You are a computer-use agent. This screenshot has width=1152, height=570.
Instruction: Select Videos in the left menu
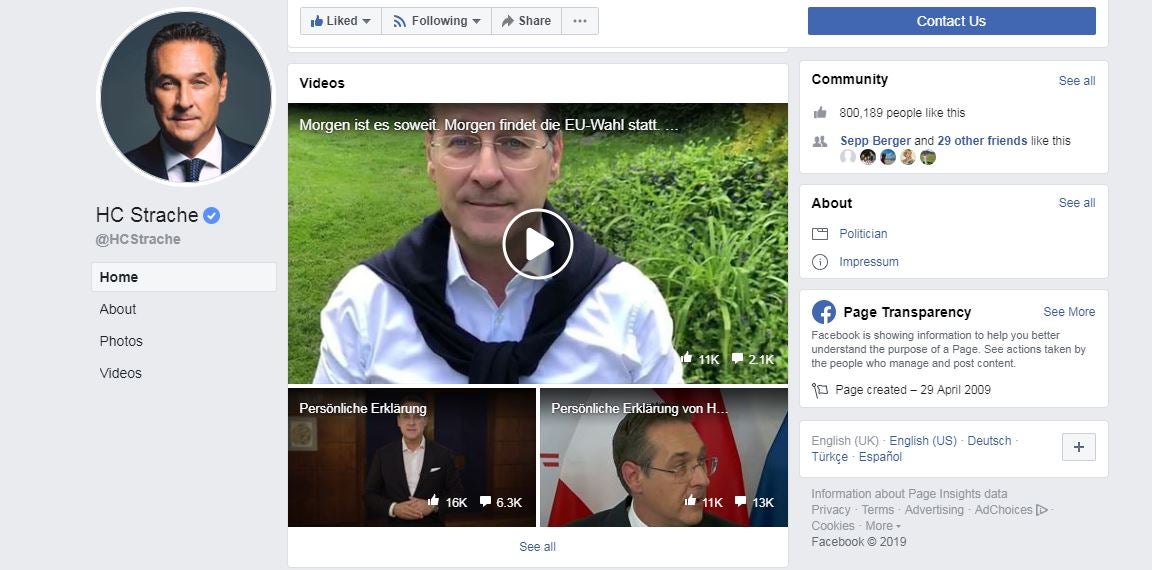coord(120,373)
